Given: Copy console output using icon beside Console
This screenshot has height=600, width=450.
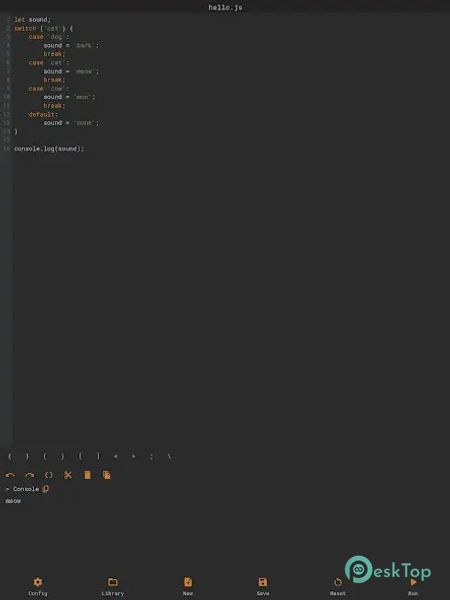Looking at the screenshot, I should pyautogui.click(x=46, y=489).
